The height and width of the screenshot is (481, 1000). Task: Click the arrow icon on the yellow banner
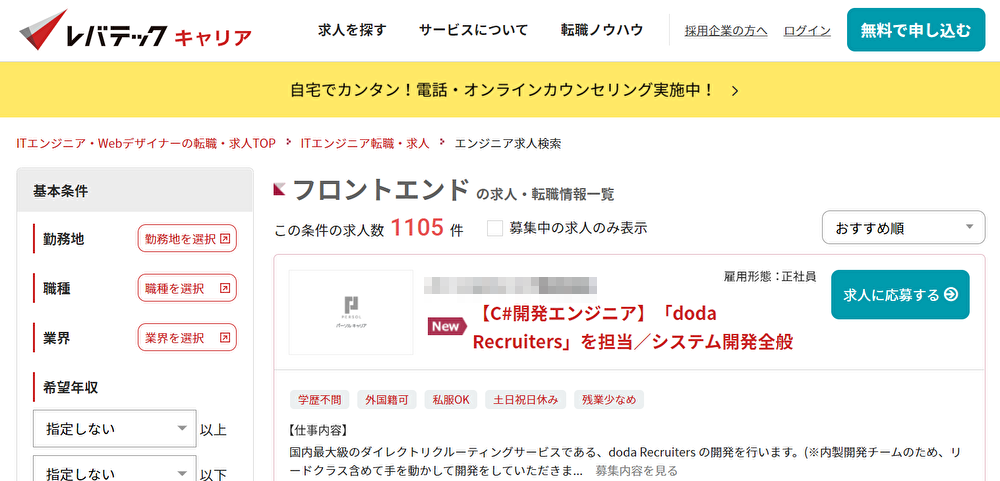pyautogui.click(x=735, y=90)
